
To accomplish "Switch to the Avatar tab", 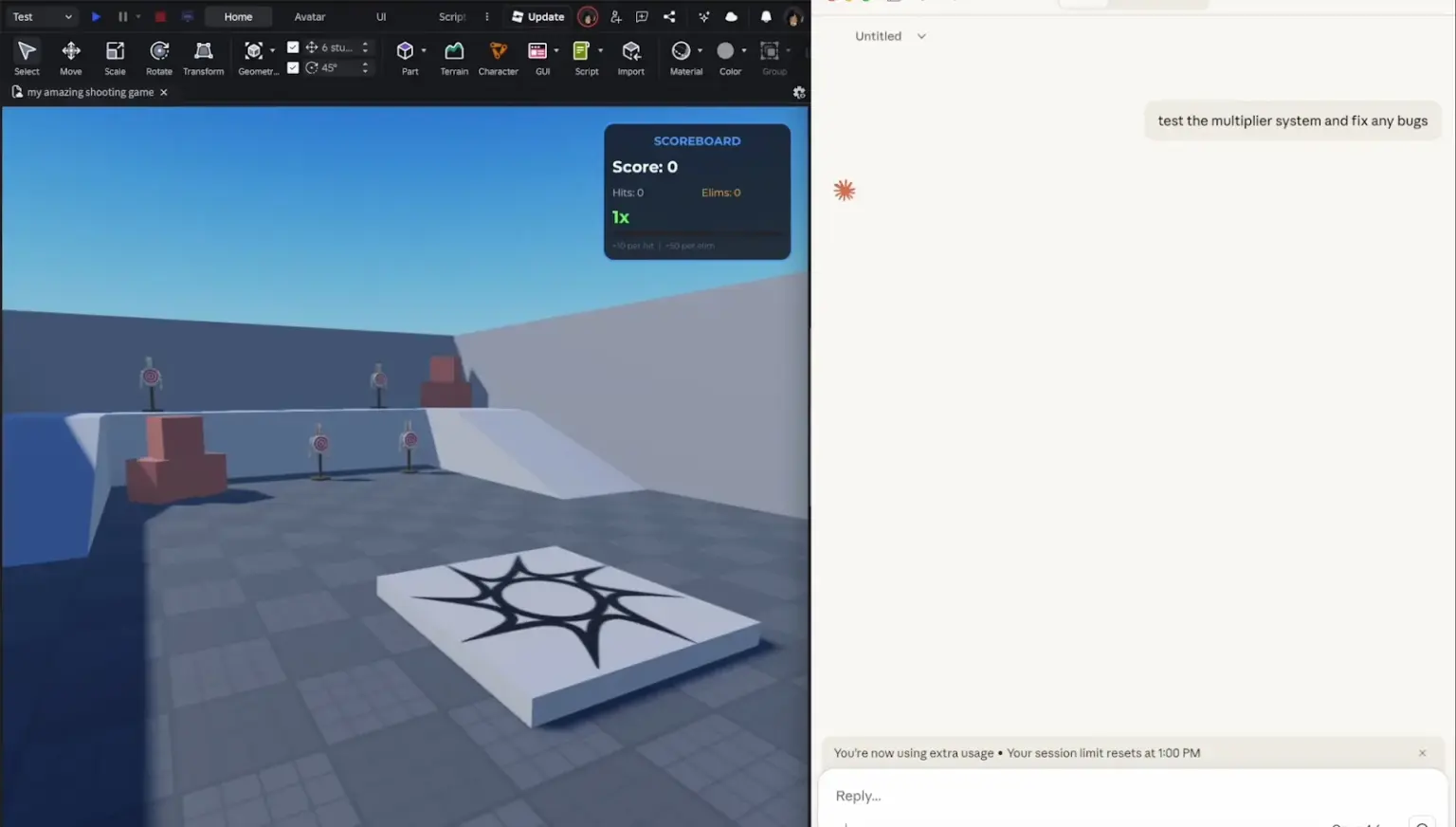I will [x=309, y=16].
